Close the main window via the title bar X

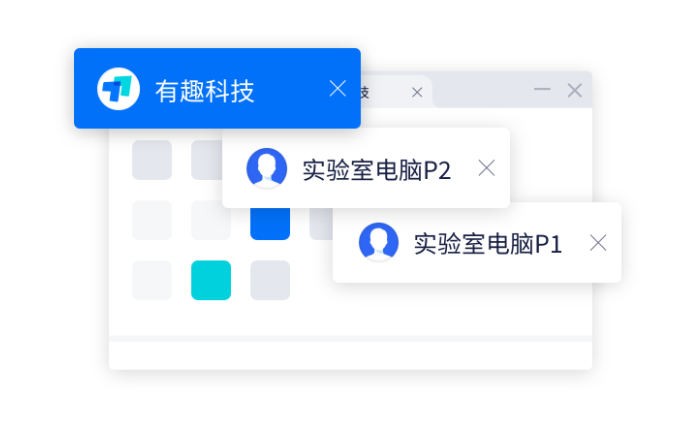[574, 90]
